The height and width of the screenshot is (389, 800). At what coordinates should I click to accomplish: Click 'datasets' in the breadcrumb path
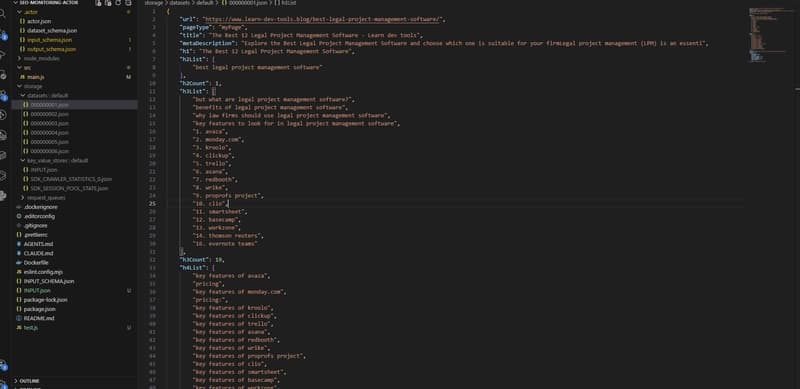[x=179, y=3]
